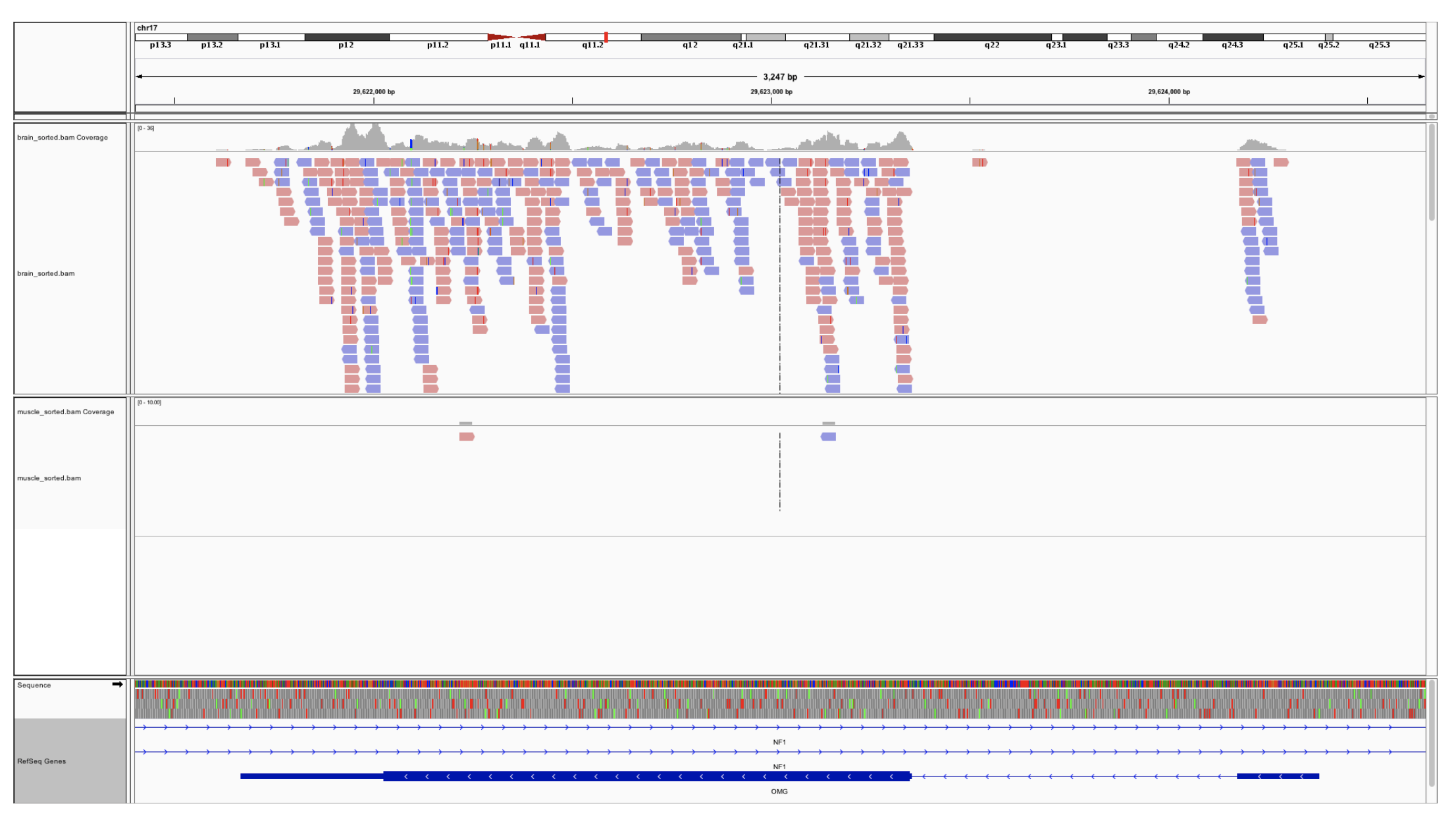Select the brain_sorted.bam Coverage track name
The image size is (1456, 839).
click(x=63, y=138)
